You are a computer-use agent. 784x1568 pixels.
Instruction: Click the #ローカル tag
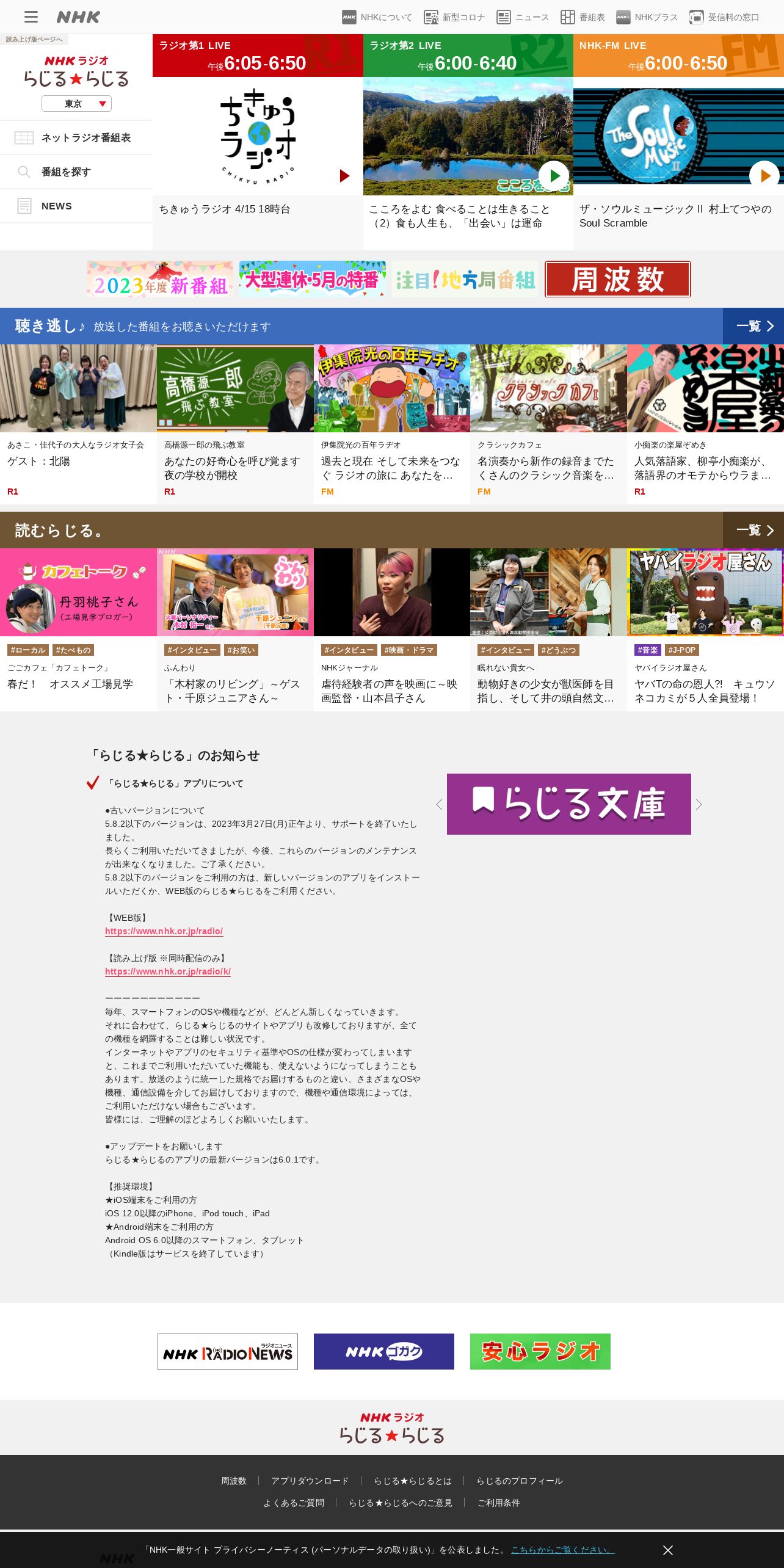click(27, 650)
